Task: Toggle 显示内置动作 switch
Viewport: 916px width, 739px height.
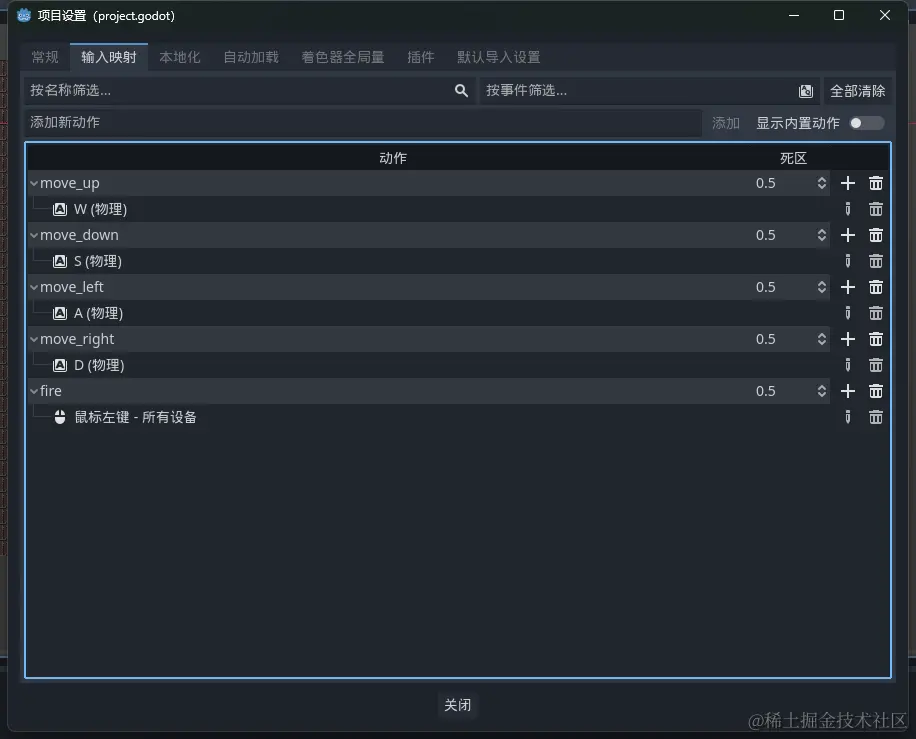Action: (x=867, y=123)
